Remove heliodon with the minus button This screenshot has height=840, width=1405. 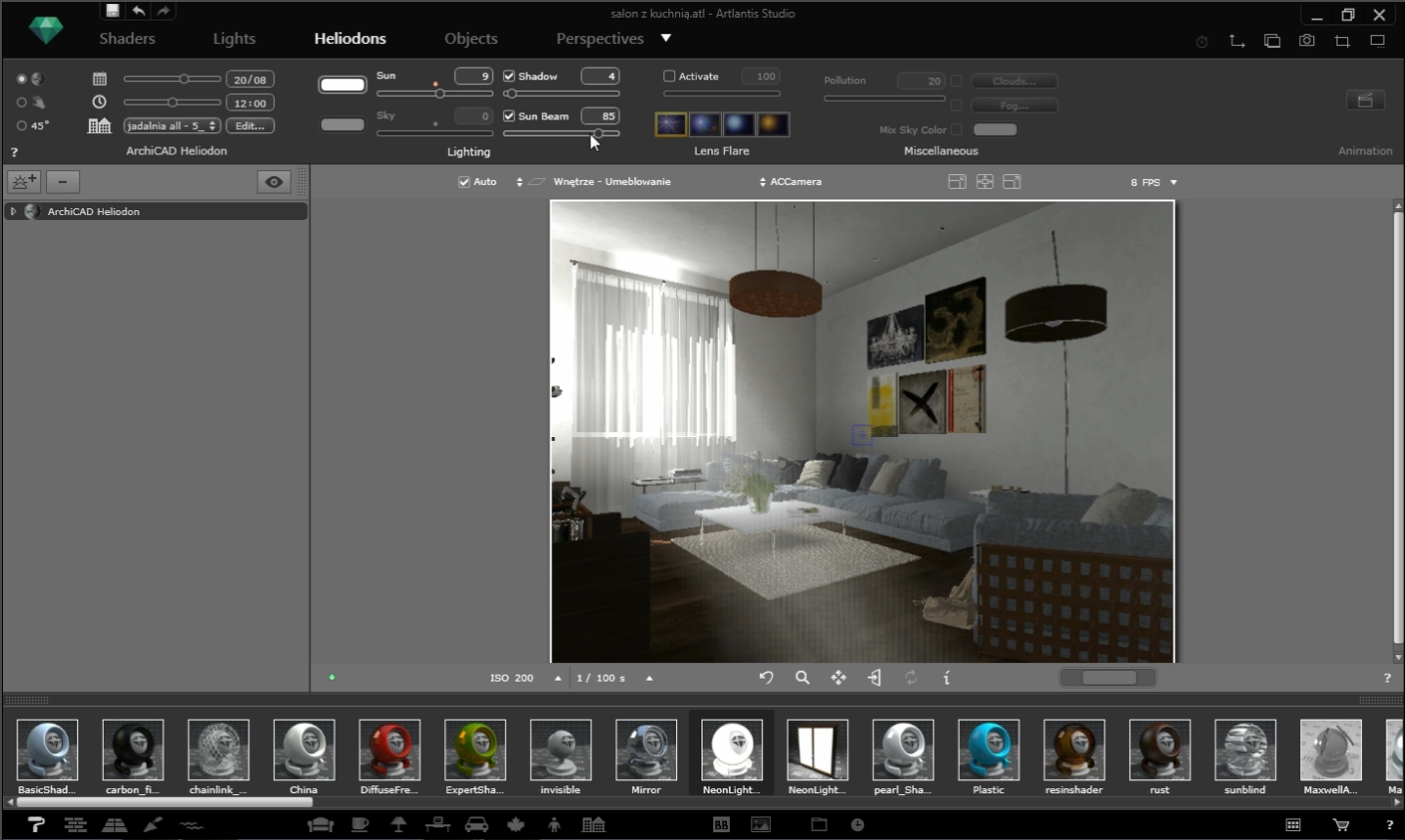click(63, 182)
